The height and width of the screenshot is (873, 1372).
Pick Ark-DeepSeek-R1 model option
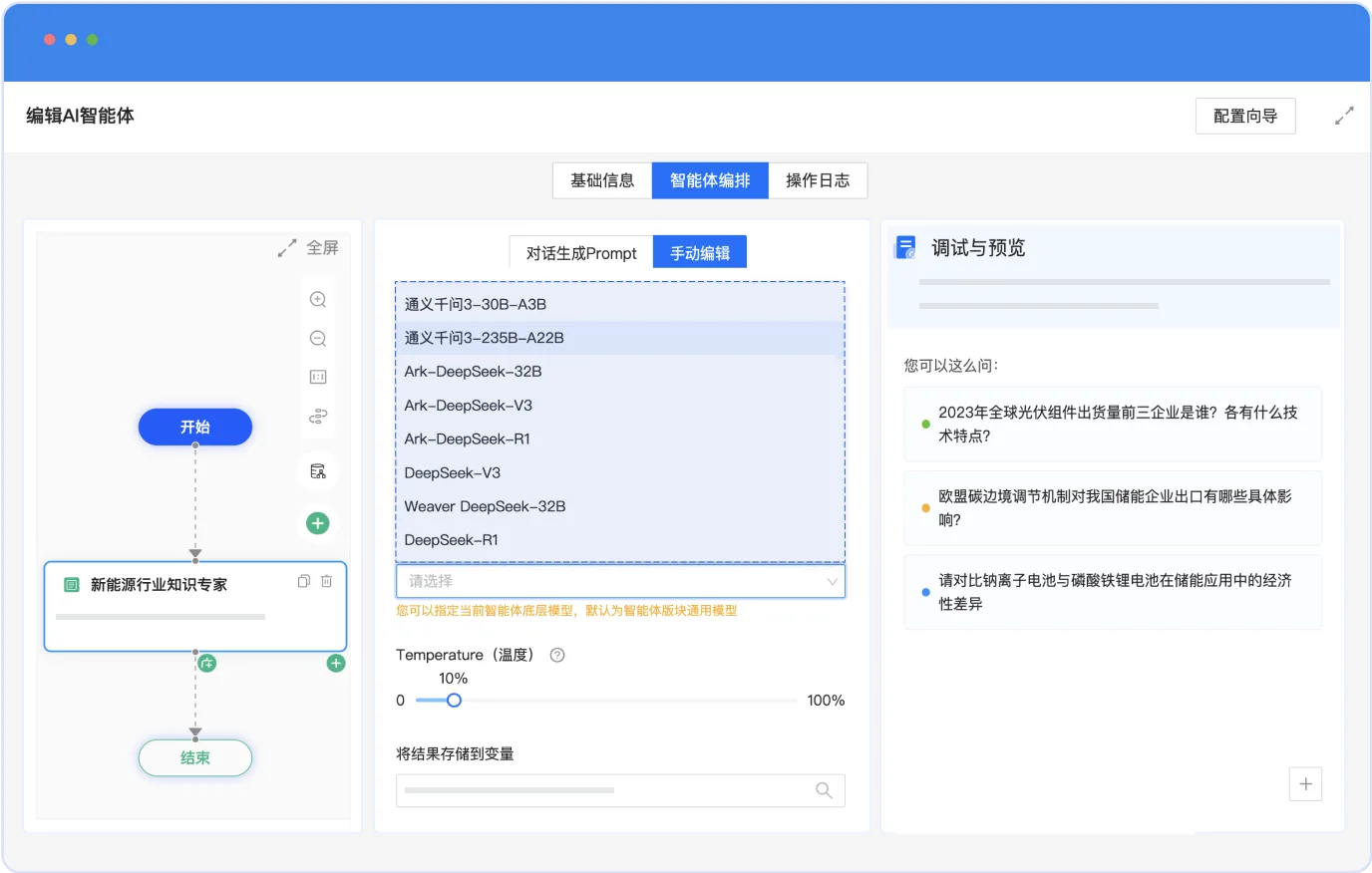click(620, 439)
